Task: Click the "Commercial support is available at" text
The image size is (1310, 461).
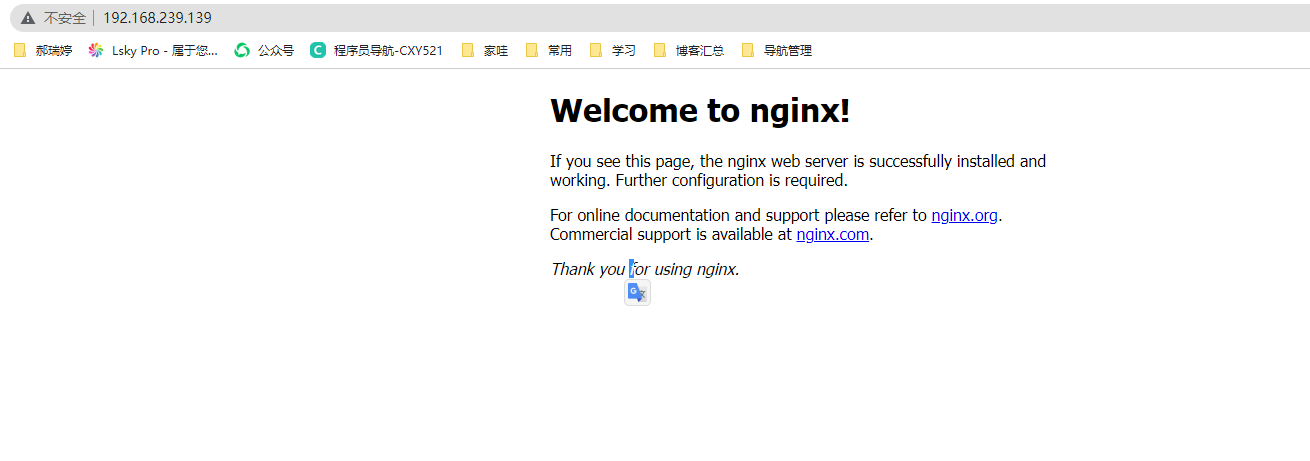Action: 671,235
